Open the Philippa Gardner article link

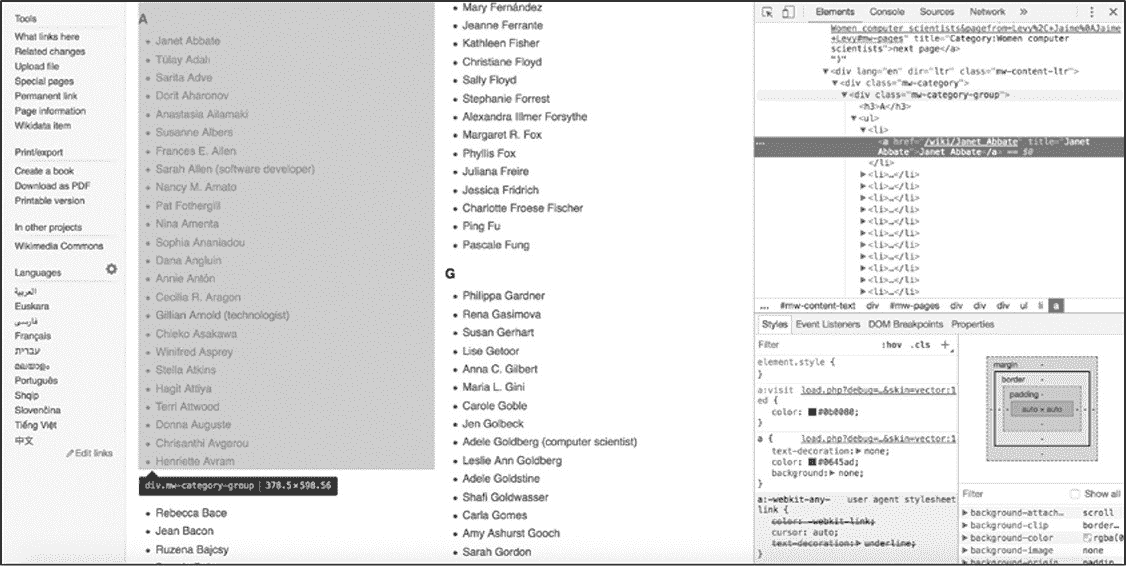point(503,296)
